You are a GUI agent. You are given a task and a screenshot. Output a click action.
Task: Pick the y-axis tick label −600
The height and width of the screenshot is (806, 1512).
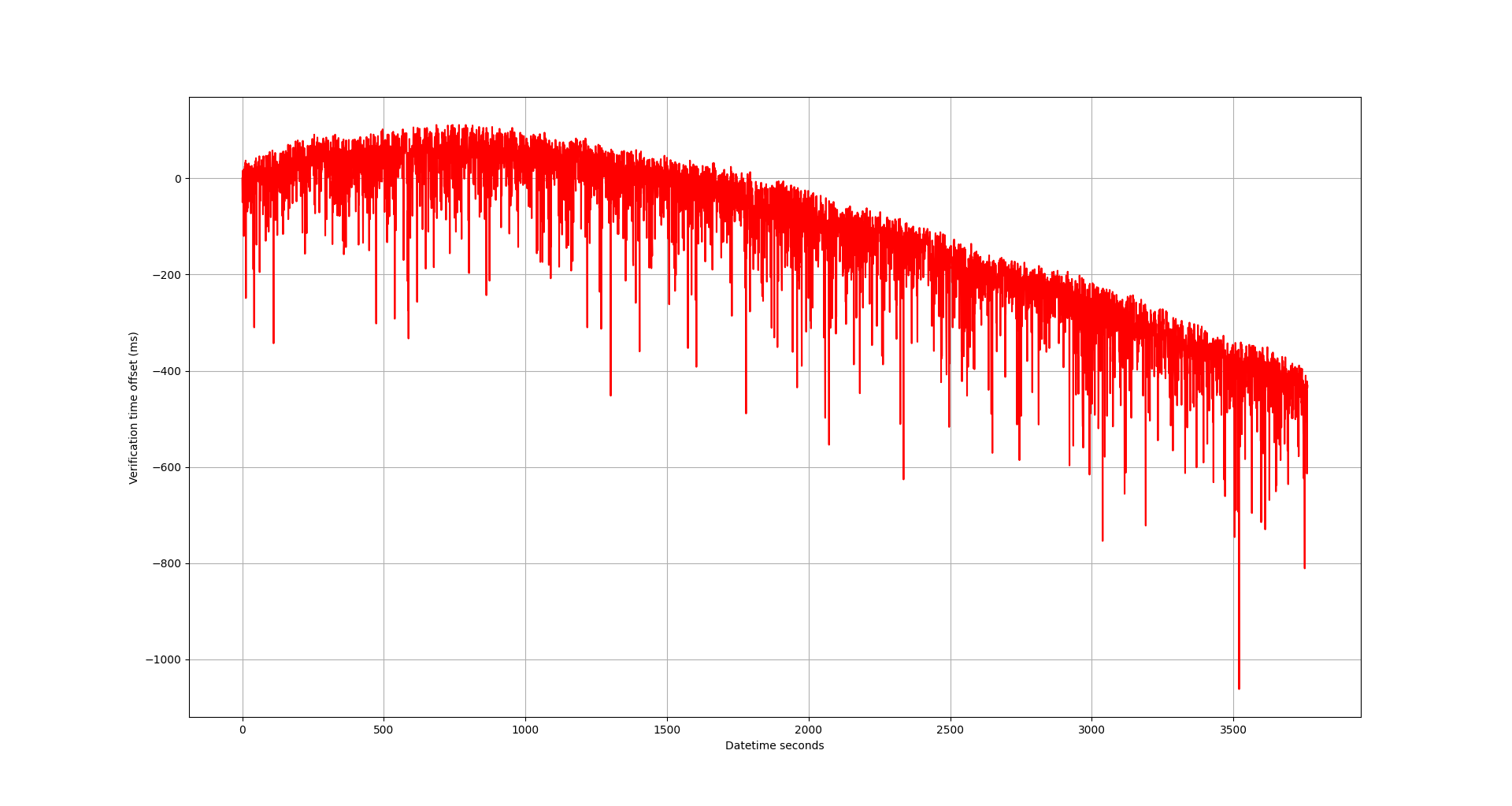click(x=167, y=467)
